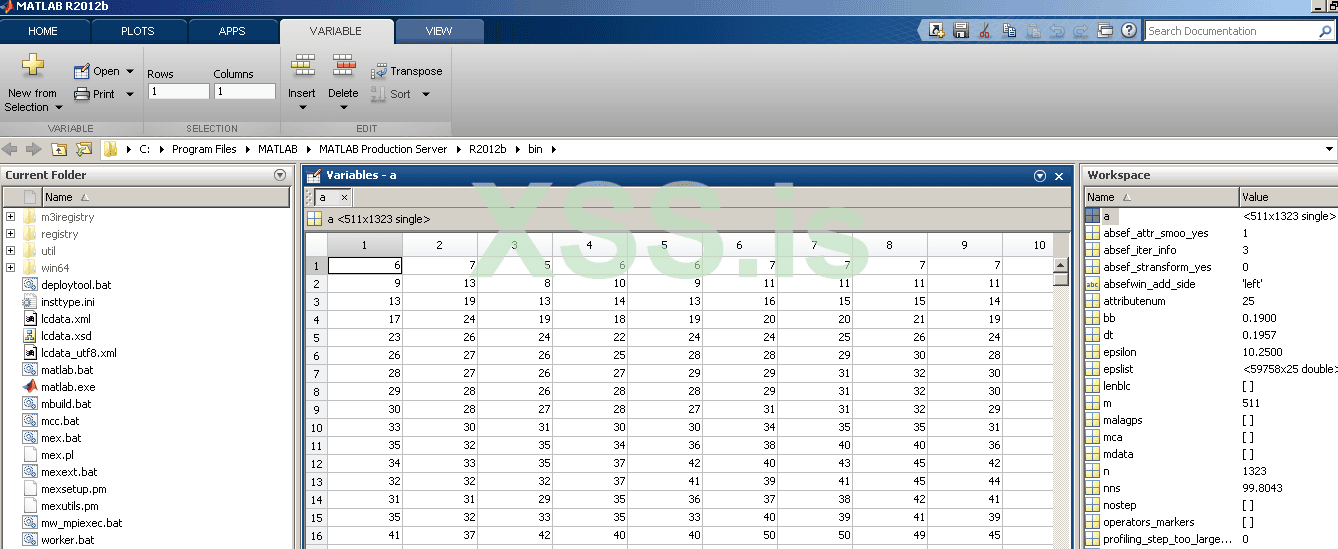The image size is (1338, 549).
Task: Click the Undo arrow icon
Action: [1057, 31]
